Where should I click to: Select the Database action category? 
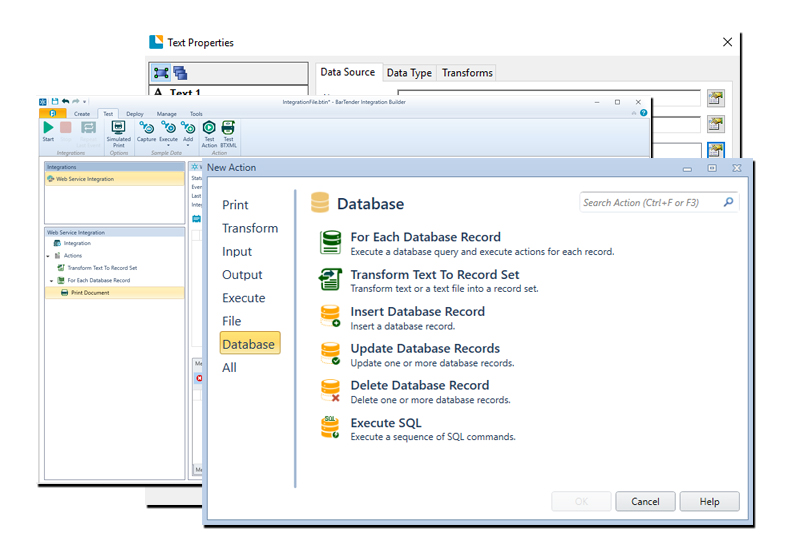(250, 343)
